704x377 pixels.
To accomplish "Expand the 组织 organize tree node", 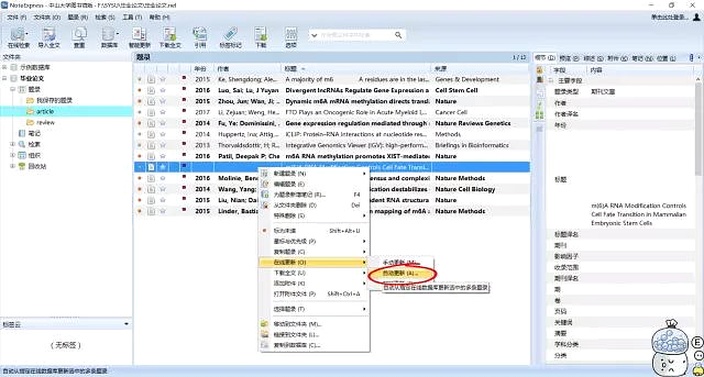I will coord(13,155).
